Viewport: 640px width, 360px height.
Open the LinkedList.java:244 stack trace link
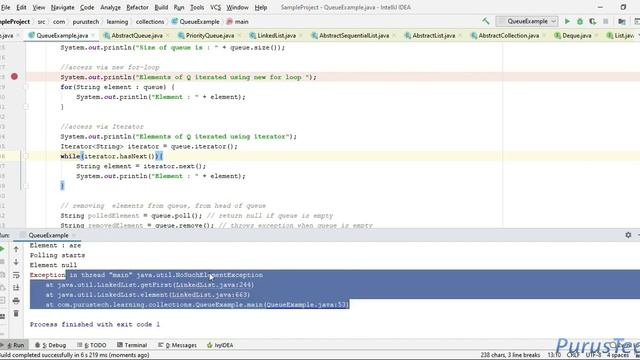(x=214, y=285)
